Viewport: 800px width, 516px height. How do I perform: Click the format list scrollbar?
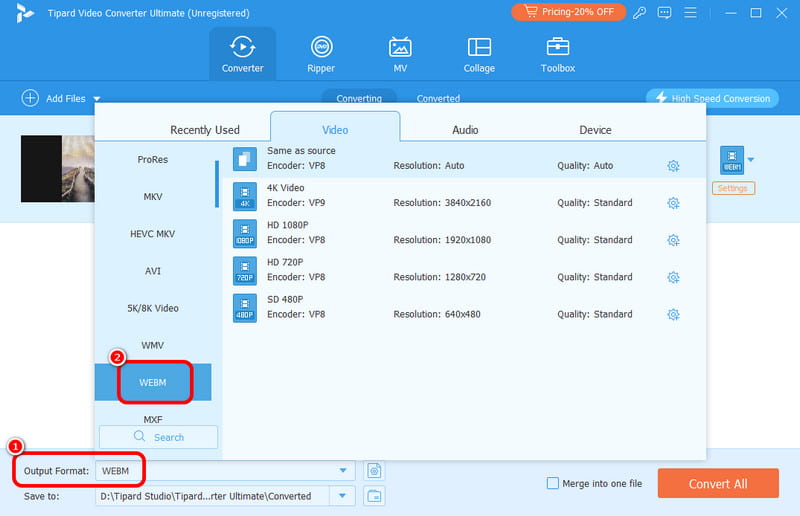217,184
